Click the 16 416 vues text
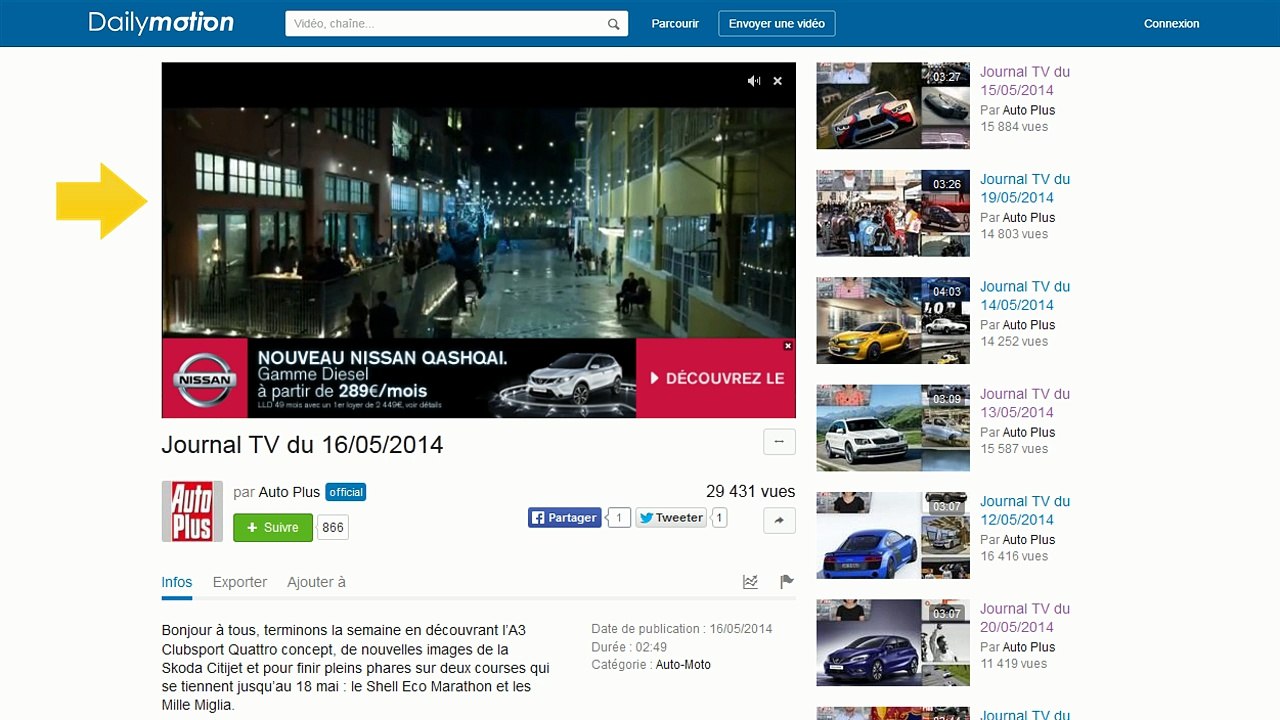This screenshot has height=720, width=1280. click(1014, 556)
